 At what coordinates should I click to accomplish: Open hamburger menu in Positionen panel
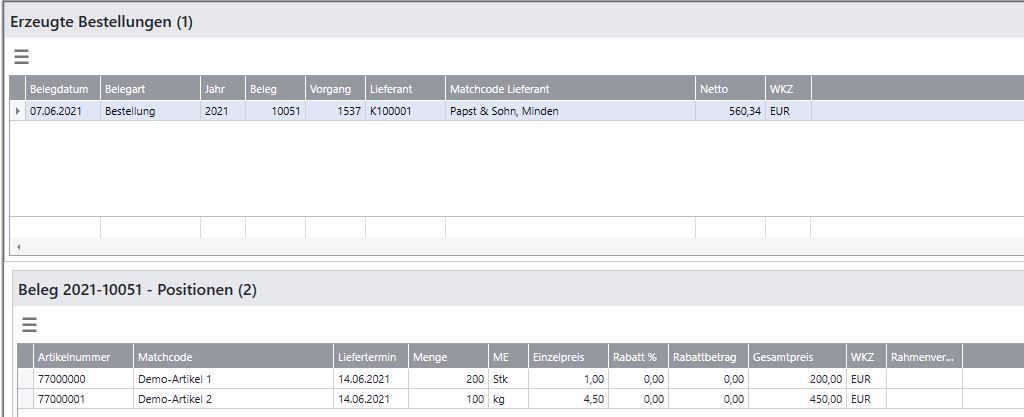coord(29,324)
